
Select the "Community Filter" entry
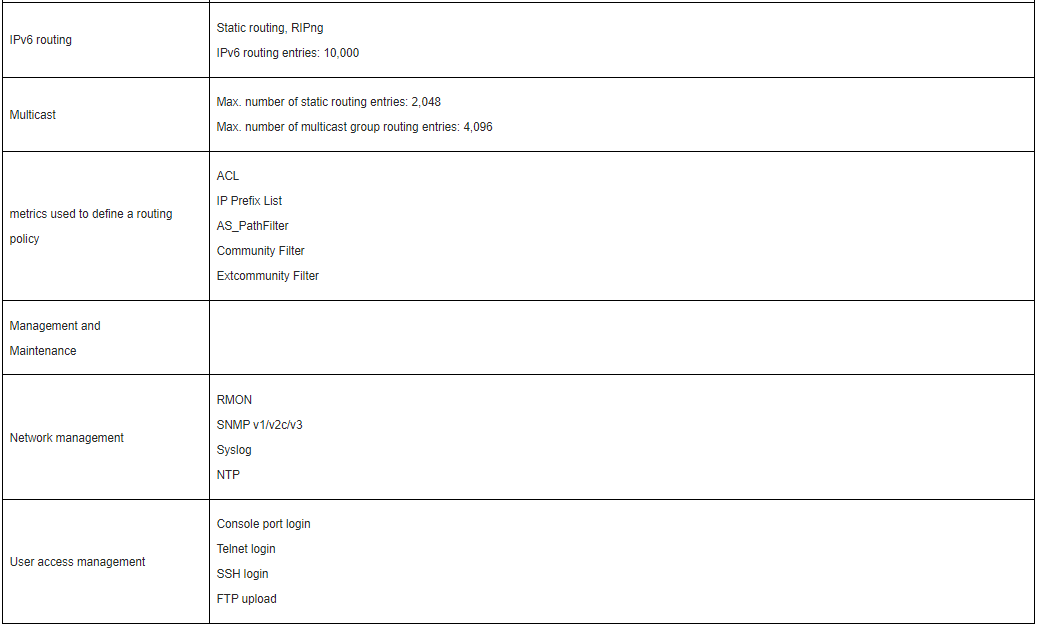click(x=261, y=251)
